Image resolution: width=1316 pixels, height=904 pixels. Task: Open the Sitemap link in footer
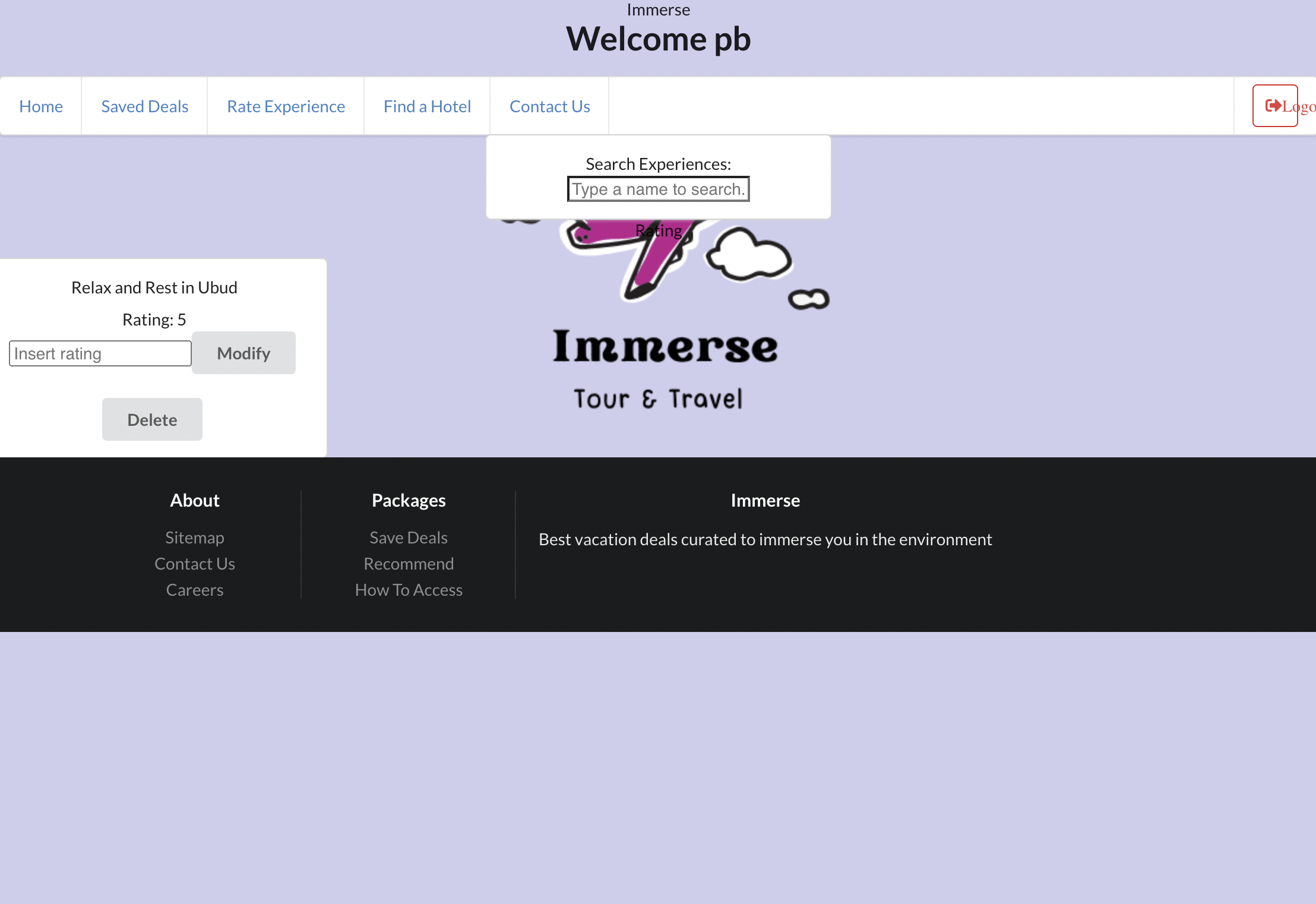coord(194,537)
